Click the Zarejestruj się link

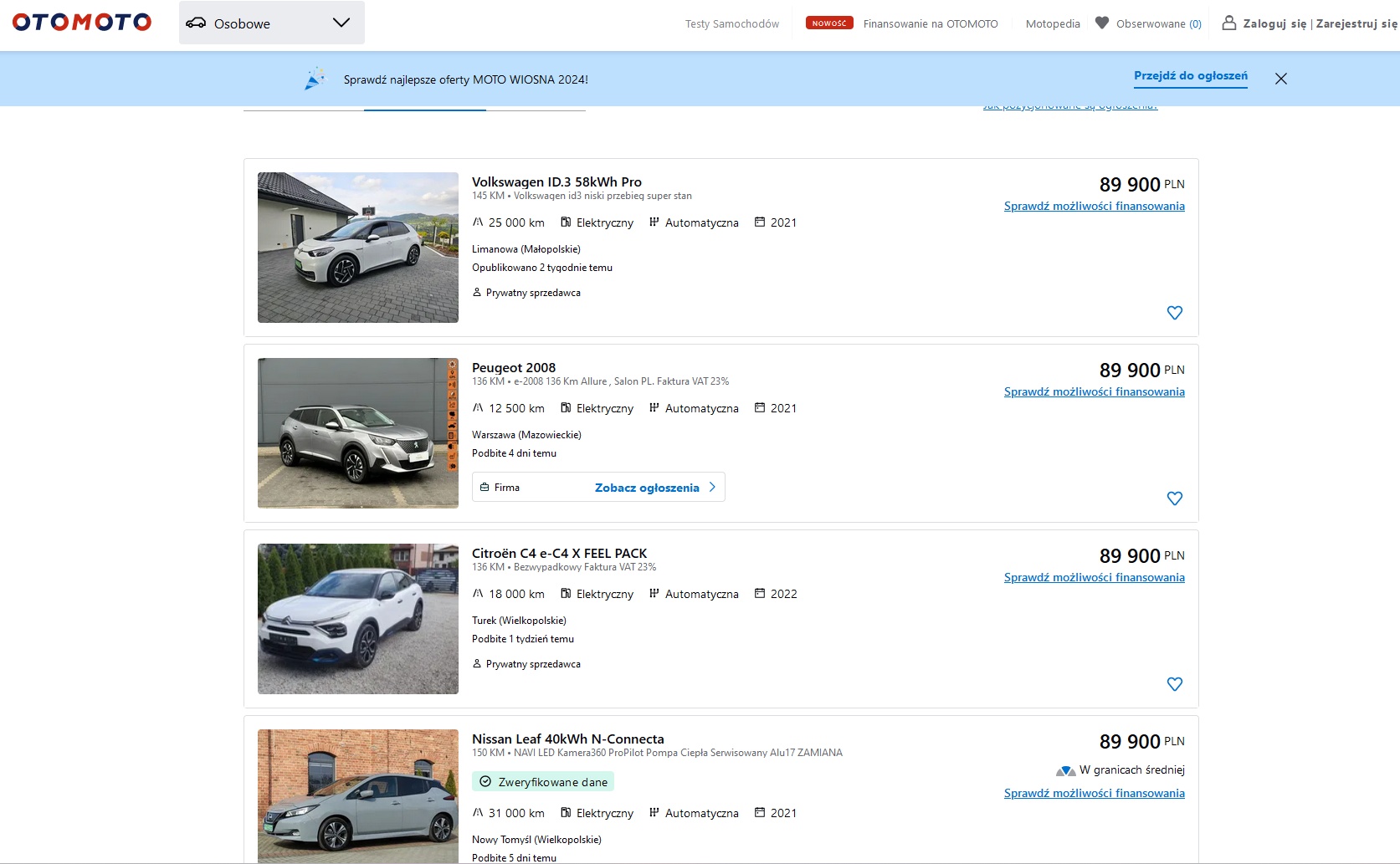1356,23
